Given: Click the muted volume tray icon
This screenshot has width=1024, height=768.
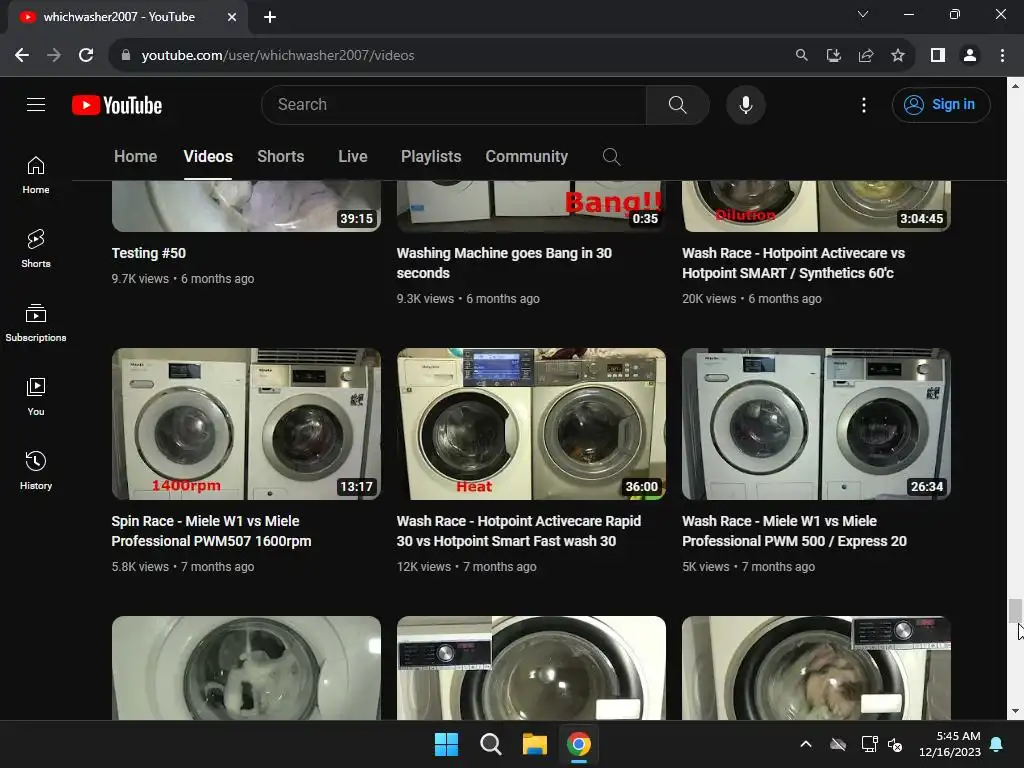Looking at the screenshot, I should point(895,744).
